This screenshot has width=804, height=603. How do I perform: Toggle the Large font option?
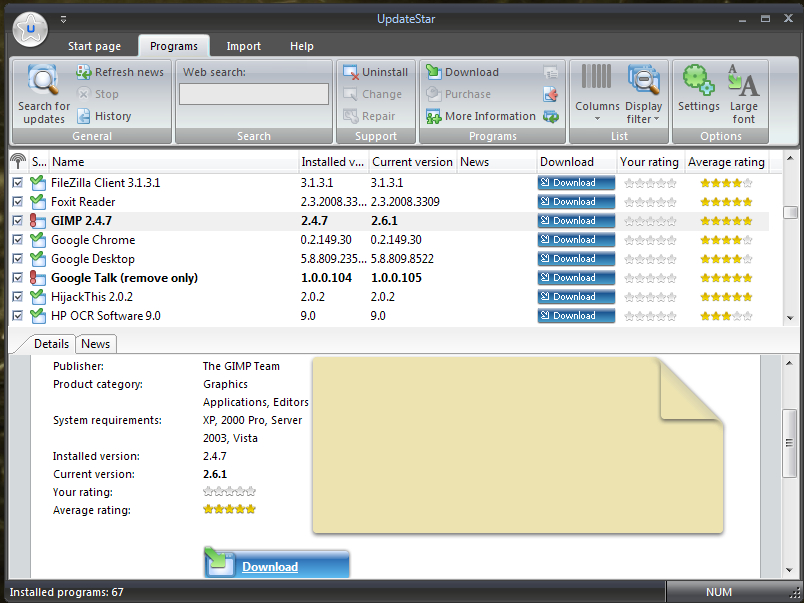[x=743, y=94]
